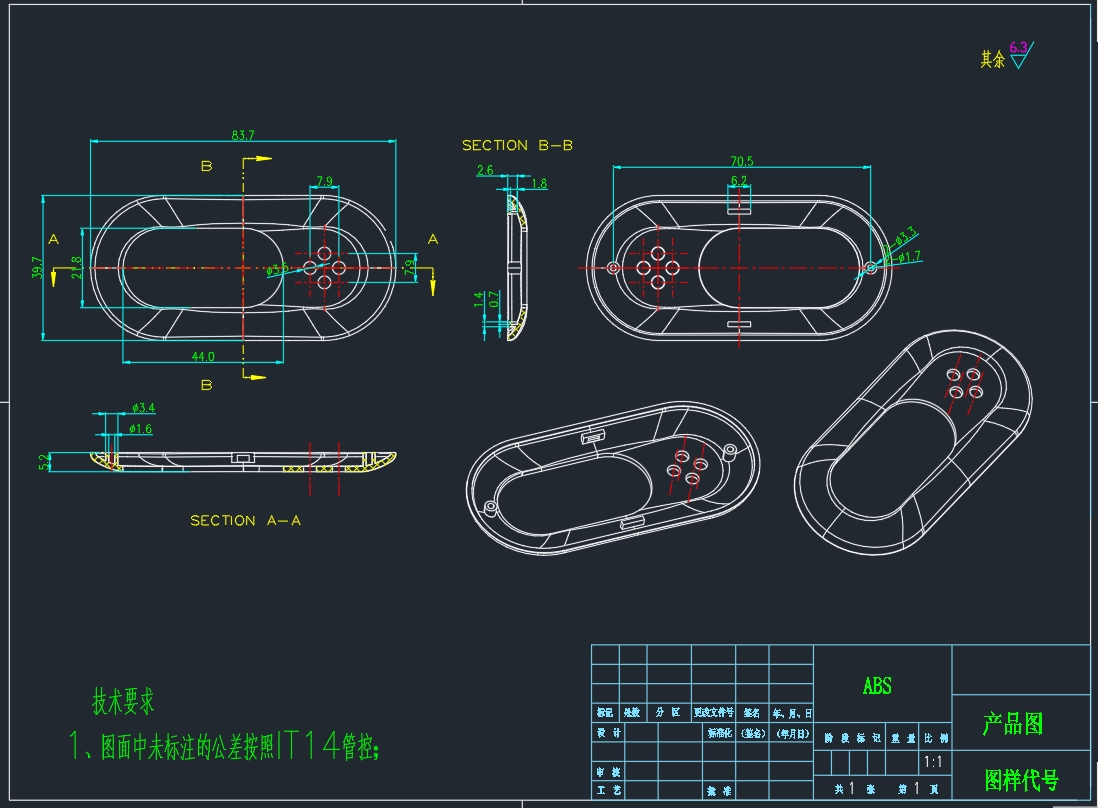Click the 重量 cell in title block
Screen dimensions: 1098x808
pos(903,738)
